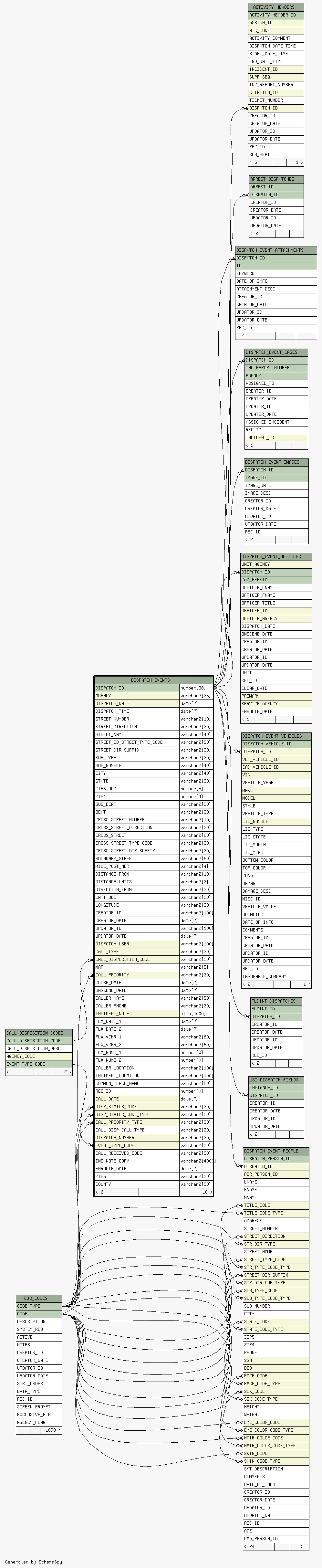
Task: Open the DISPATCH_EVENT_CASES table header
Action: pyautogui.click(x=276, y=353)
